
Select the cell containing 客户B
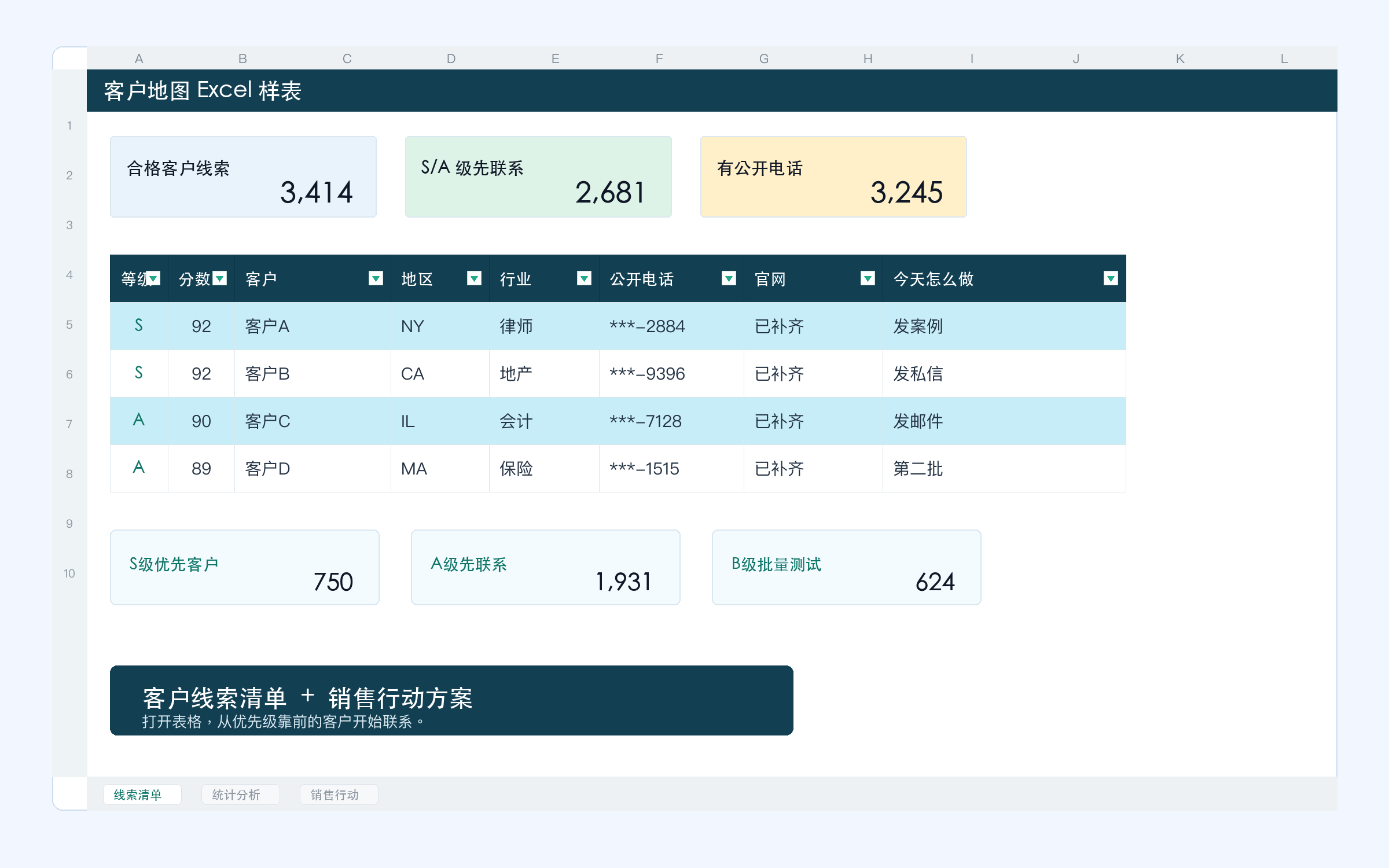[x=313, y=374]
